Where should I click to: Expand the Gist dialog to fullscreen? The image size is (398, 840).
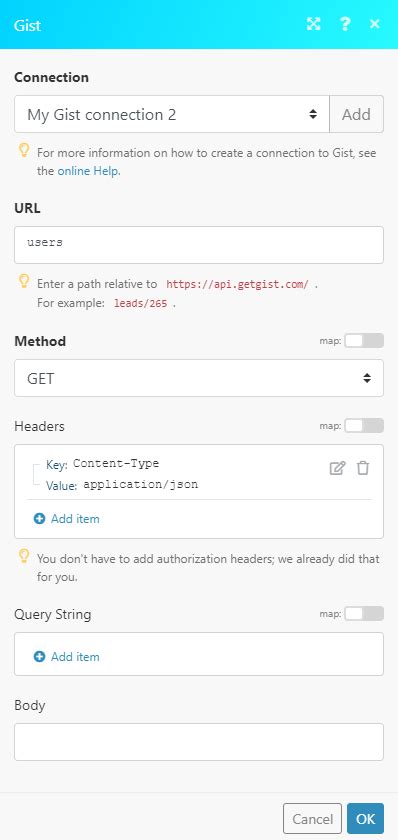[313, 24]
